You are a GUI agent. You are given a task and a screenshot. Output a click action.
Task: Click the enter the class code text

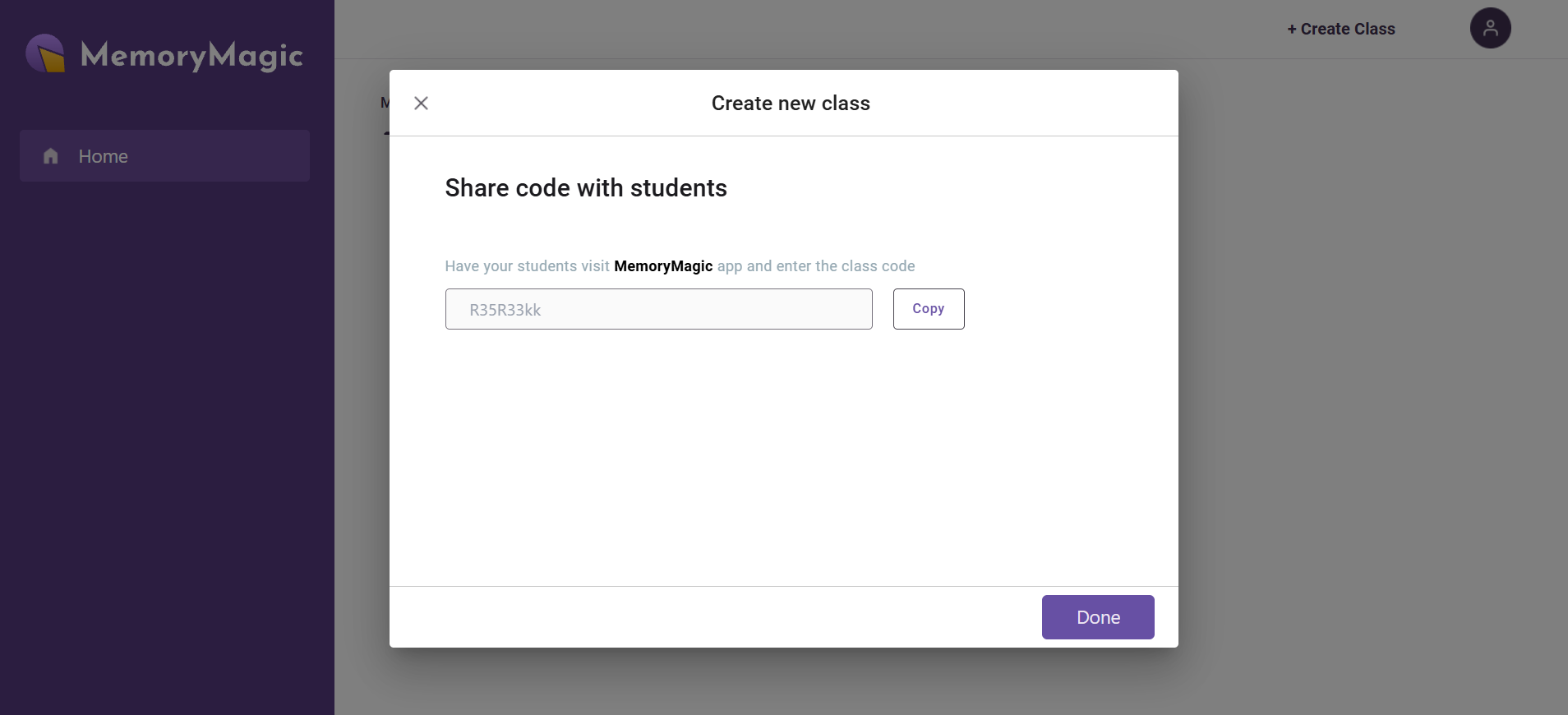pos(846,266)
